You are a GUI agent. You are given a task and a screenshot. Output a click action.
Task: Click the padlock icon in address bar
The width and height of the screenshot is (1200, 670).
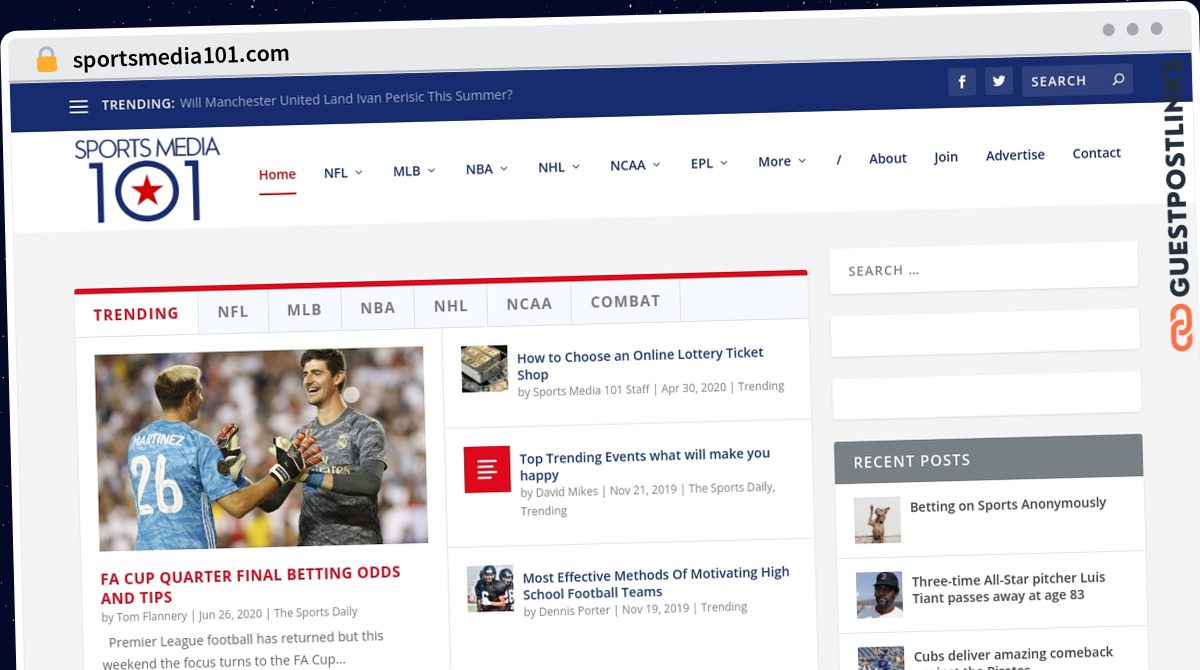point(46,59)
